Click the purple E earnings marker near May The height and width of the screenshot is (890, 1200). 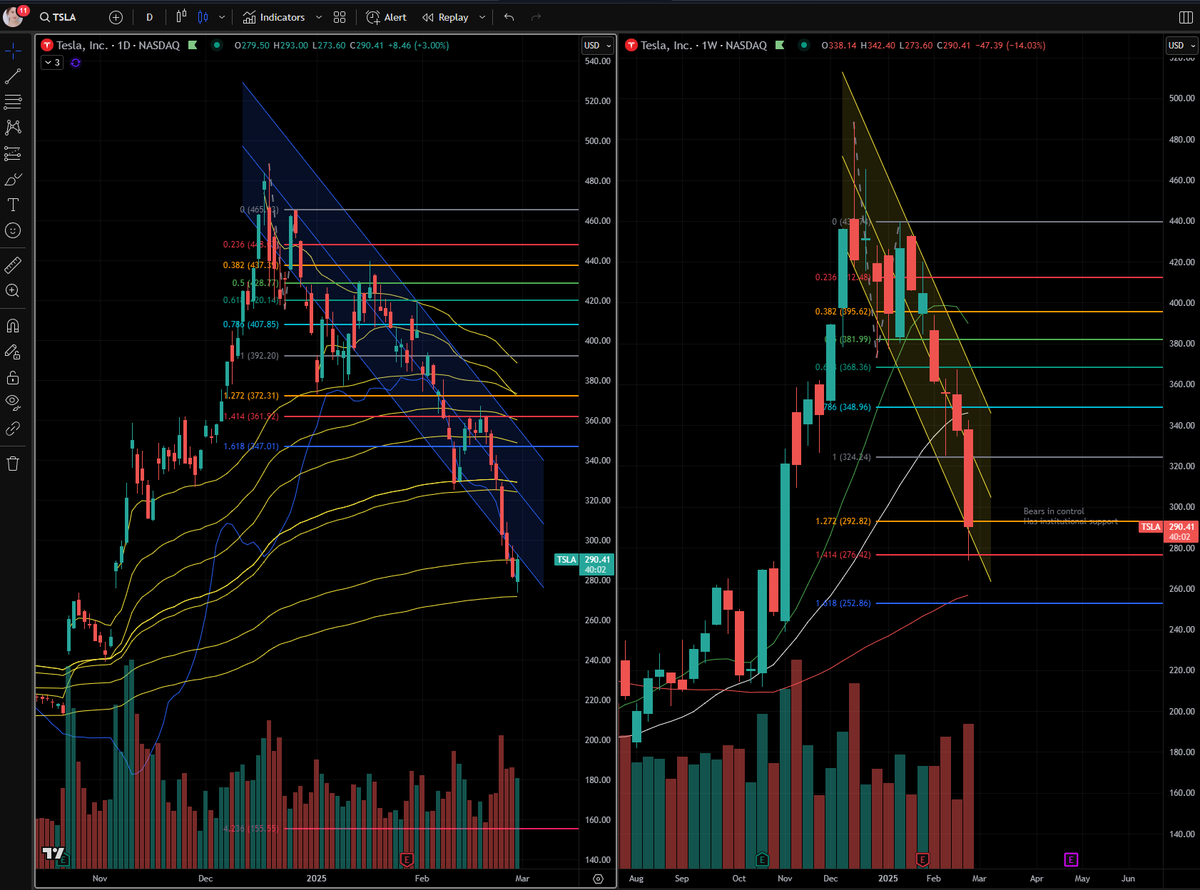[1070, 858]
